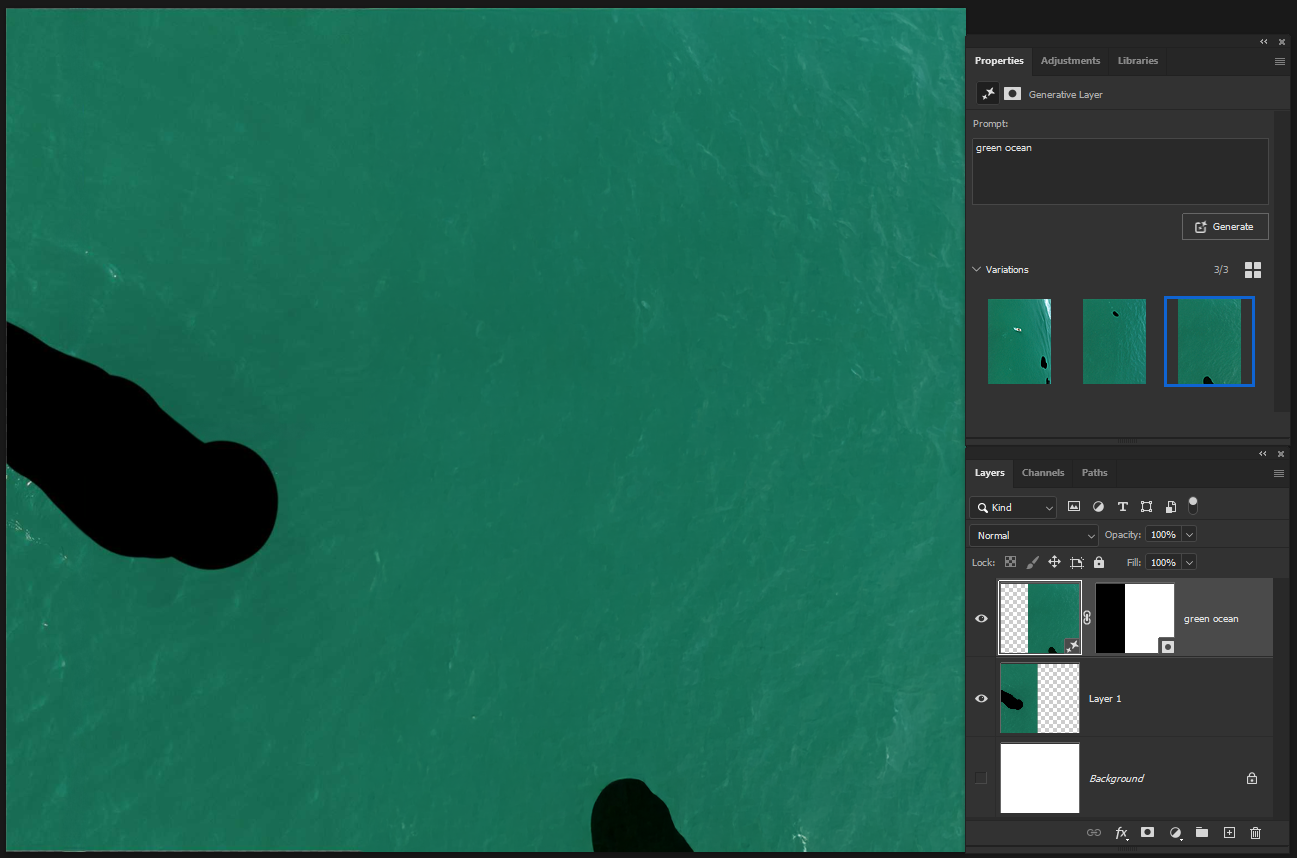1297x858 pixels.
Task: Add a new layer mask
Action: pyautogui.click(x=1147, y=832)
